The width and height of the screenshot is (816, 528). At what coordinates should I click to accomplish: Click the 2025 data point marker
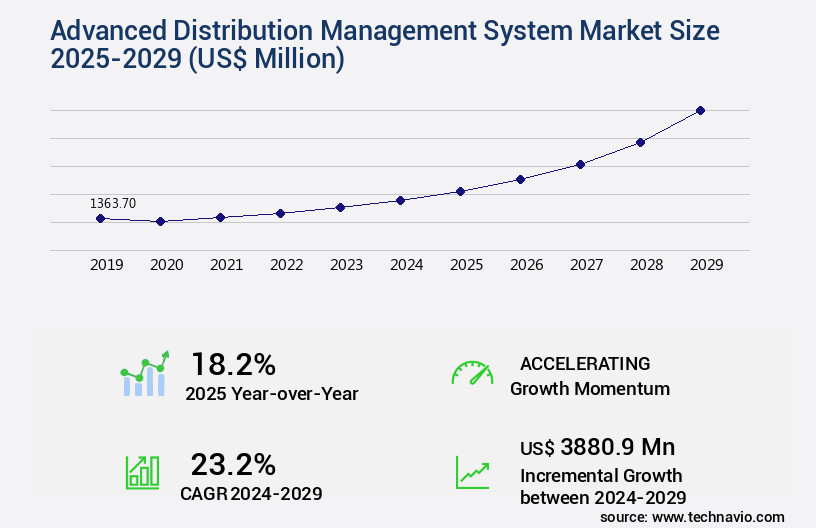click(x=460, y=191)
